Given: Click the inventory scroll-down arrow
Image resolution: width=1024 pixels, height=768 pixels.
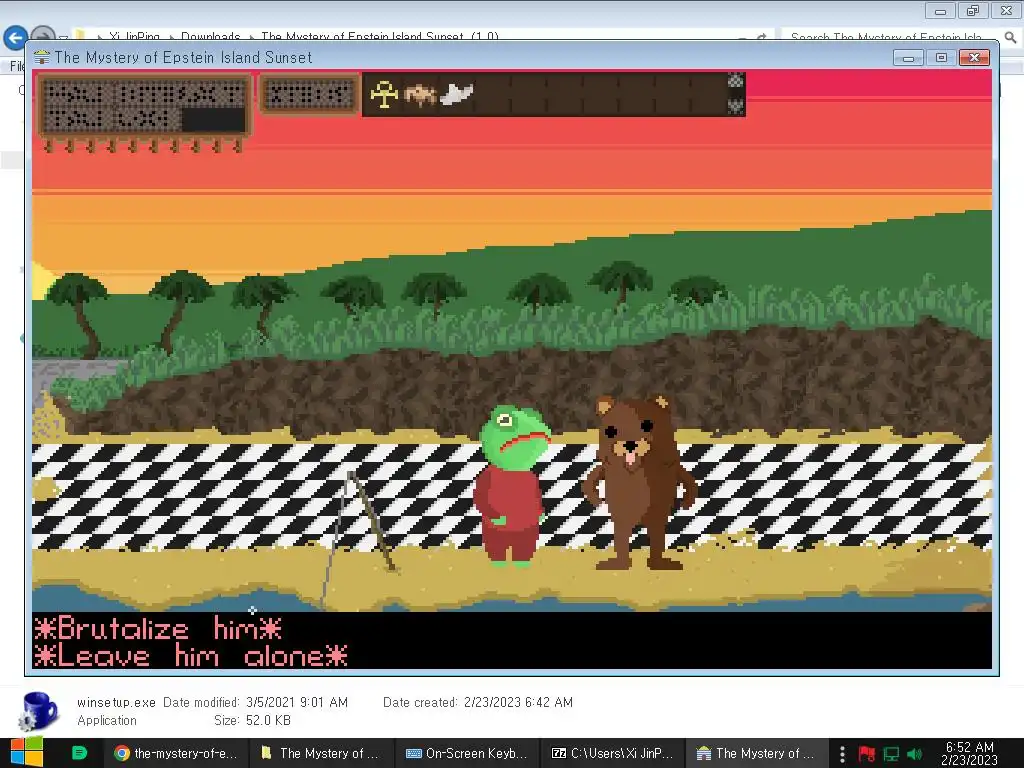Looking at the screenshot, I should [736, 106].
